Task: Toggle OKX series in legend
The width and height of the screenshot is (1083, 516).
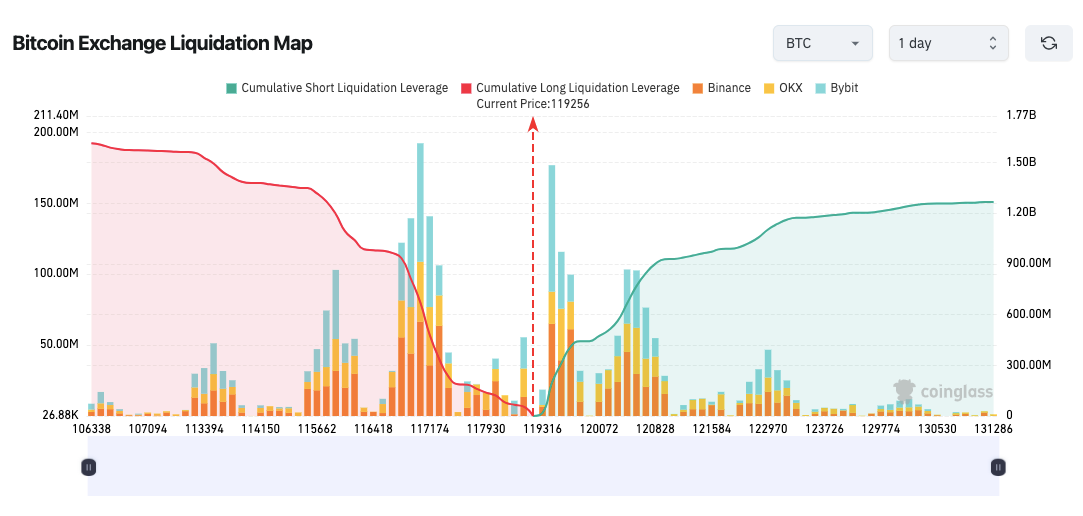Action: click(x=790, y=88)
